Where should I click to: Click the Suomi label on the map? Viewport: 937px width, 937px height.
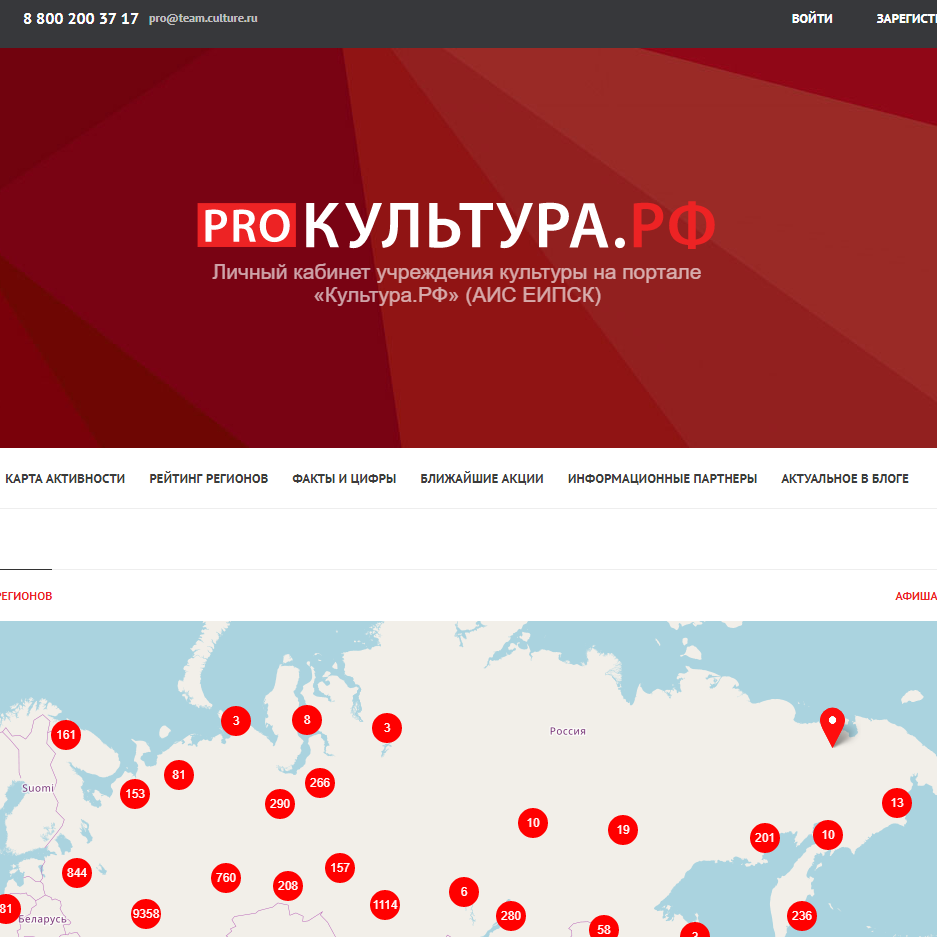tap(38, 788)
